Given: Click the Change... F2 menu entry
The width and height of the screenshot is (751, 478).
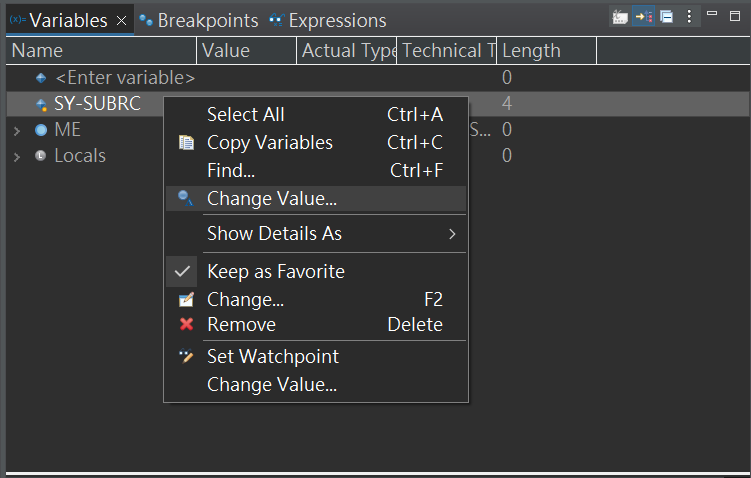Looking at the screenshot, I should 246,300.
